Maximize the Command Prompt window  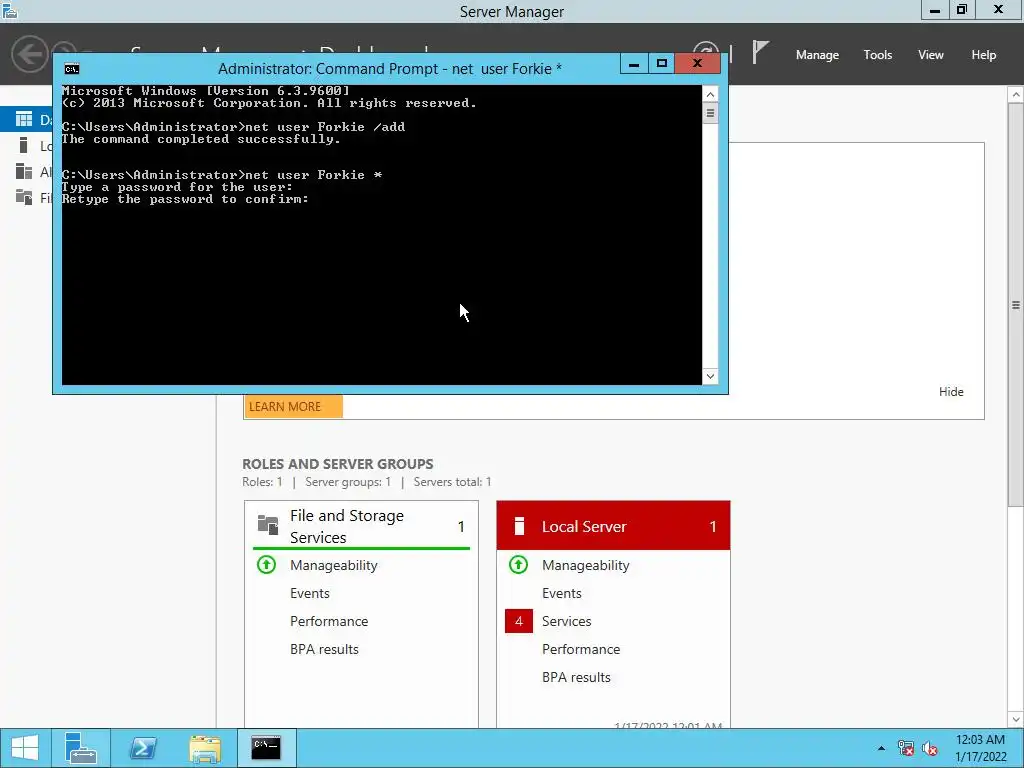tap(662, 63)
